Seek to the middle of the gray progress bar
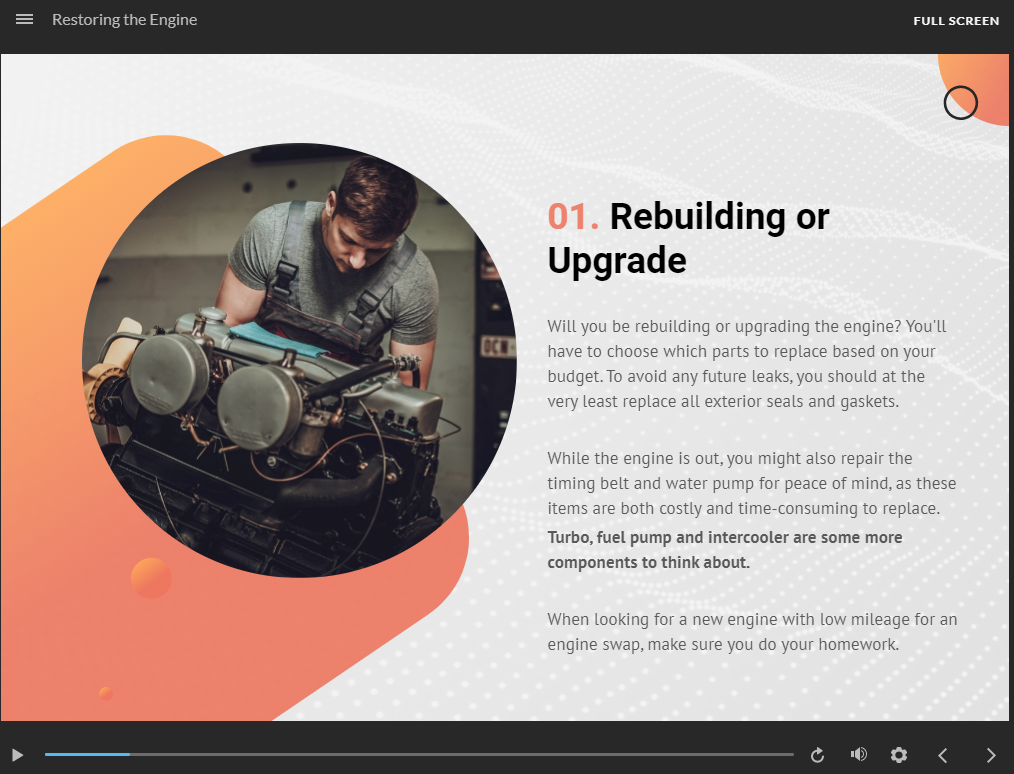The image size is (1014, 774). coord(419,754)
